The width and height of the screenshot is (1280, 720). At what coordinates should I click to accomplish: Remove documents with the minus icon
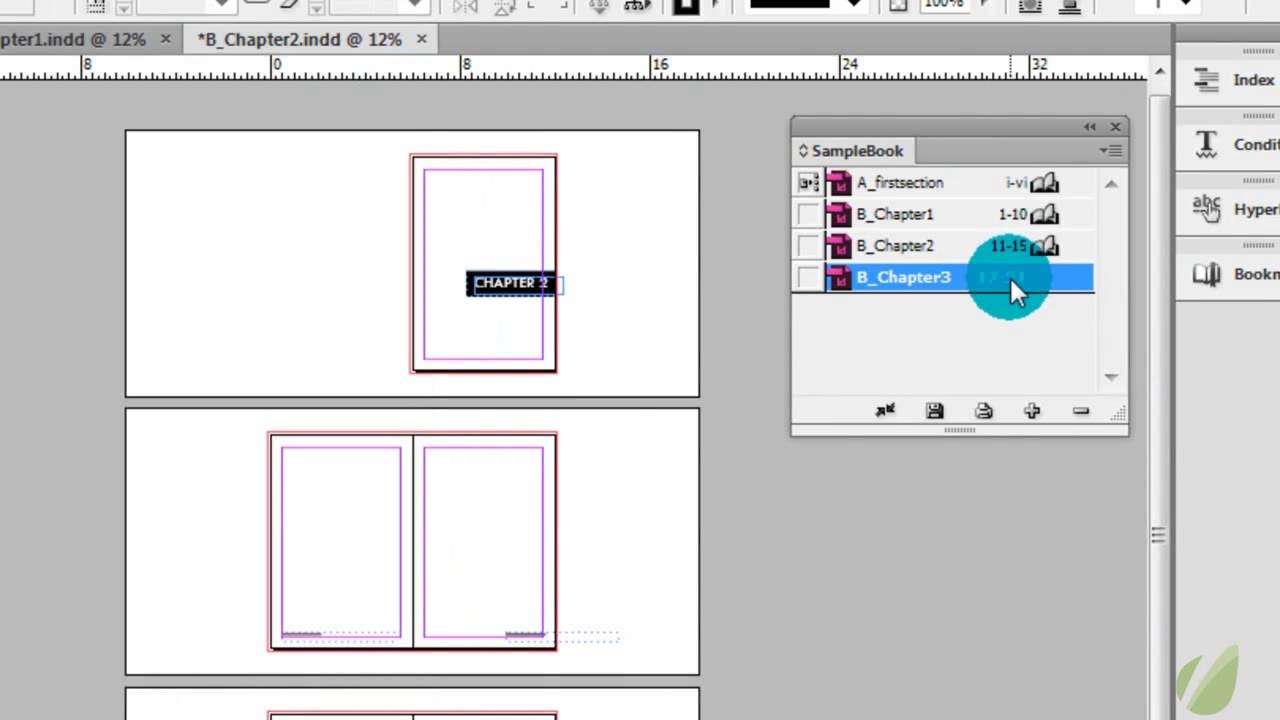[x=1080, y=411]
